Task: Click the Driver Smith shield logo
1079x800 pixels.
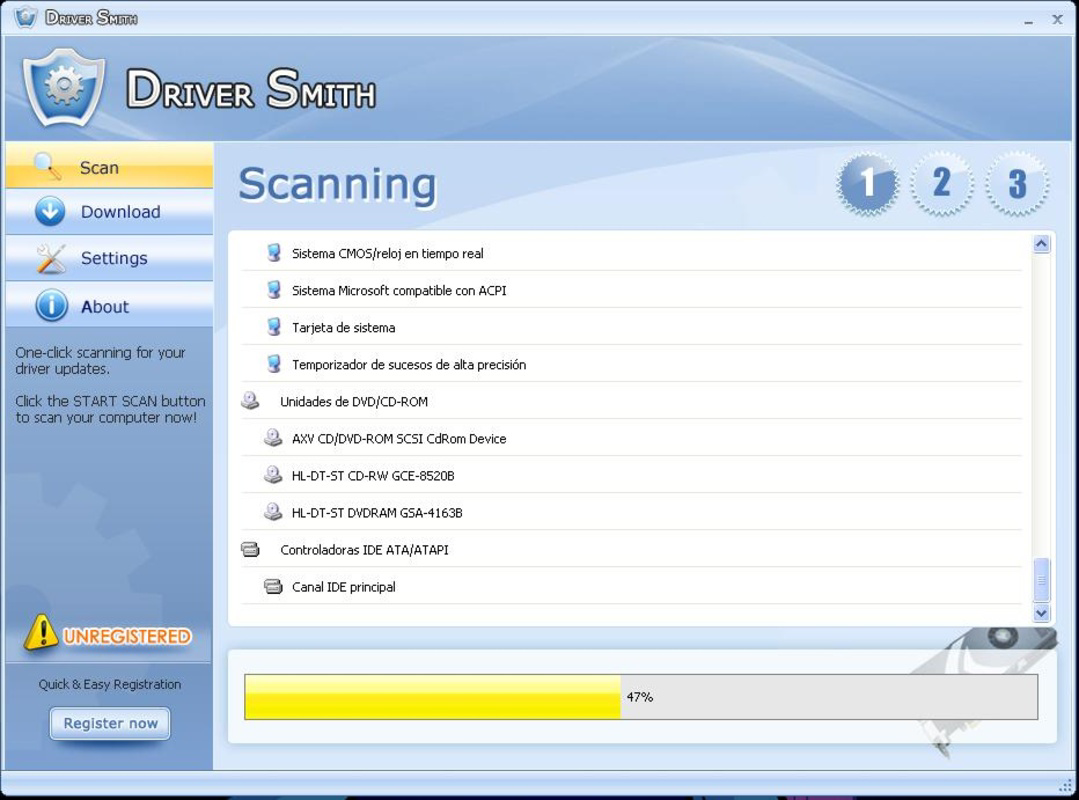Action: tap(64, 87)
